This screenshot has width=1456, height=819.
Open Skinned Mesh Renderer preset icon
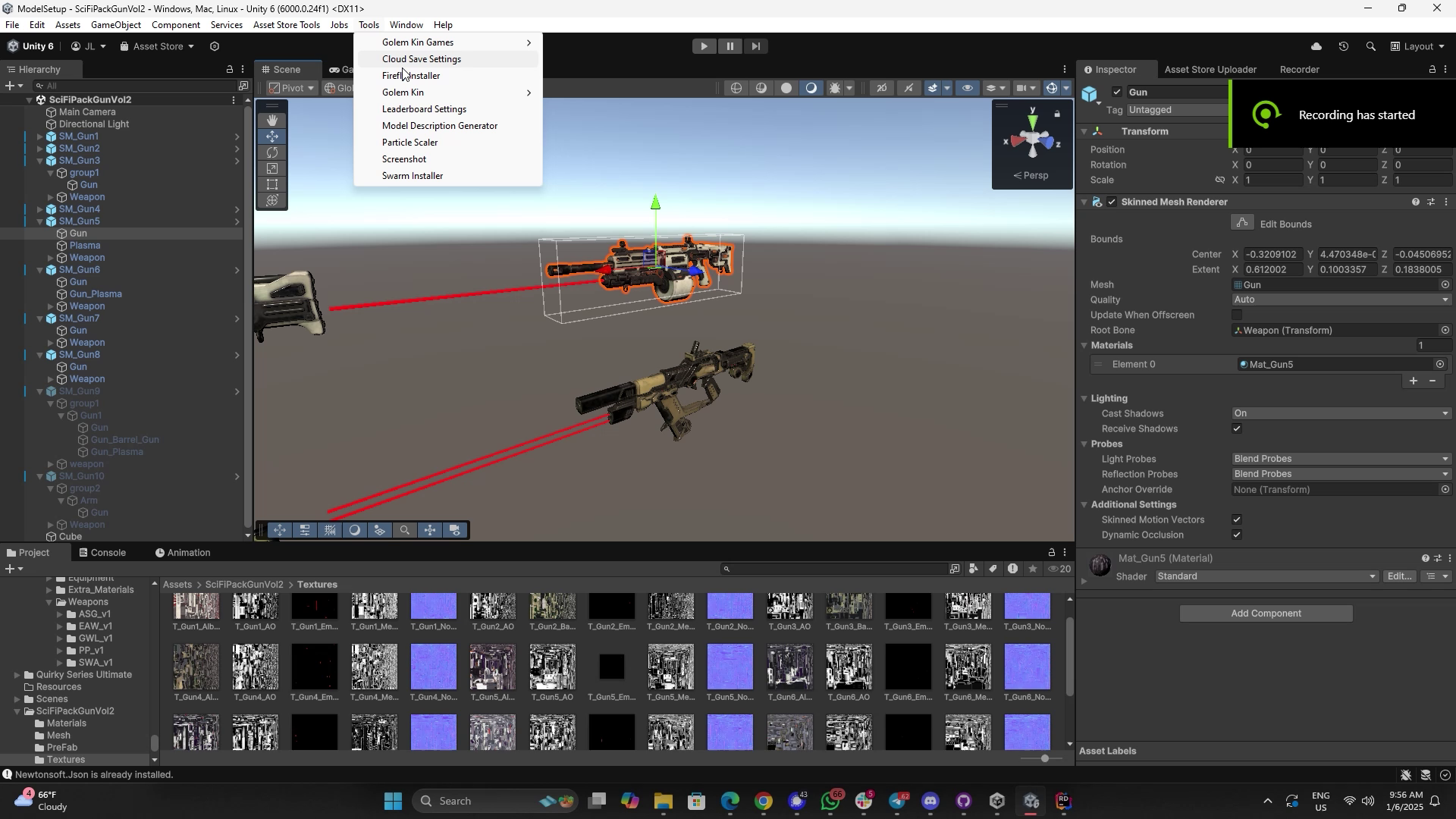[1431, 202]
